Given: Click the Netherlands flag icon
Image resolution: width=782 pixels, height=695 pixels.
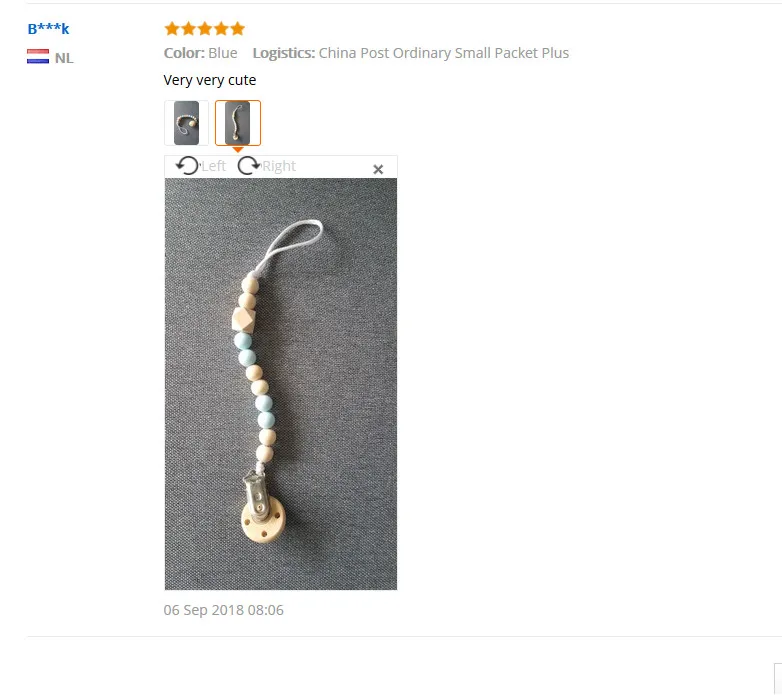Looking at the screenshot, I should tap(38, 56).
